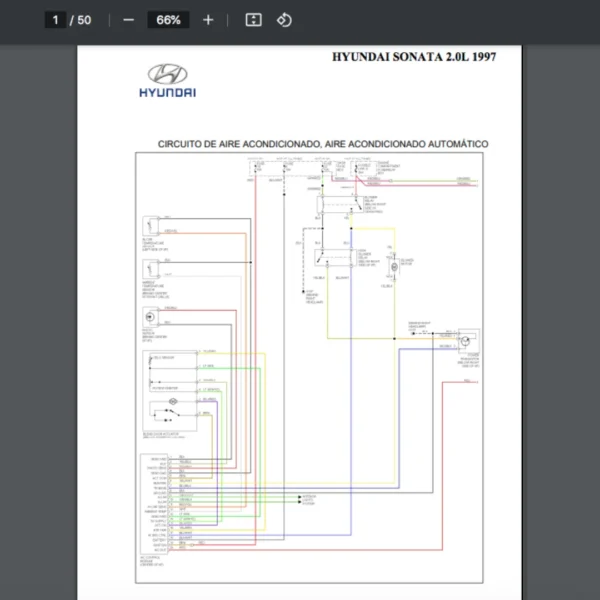Click the in-car temperature sensor symbol

pos(150,227)
